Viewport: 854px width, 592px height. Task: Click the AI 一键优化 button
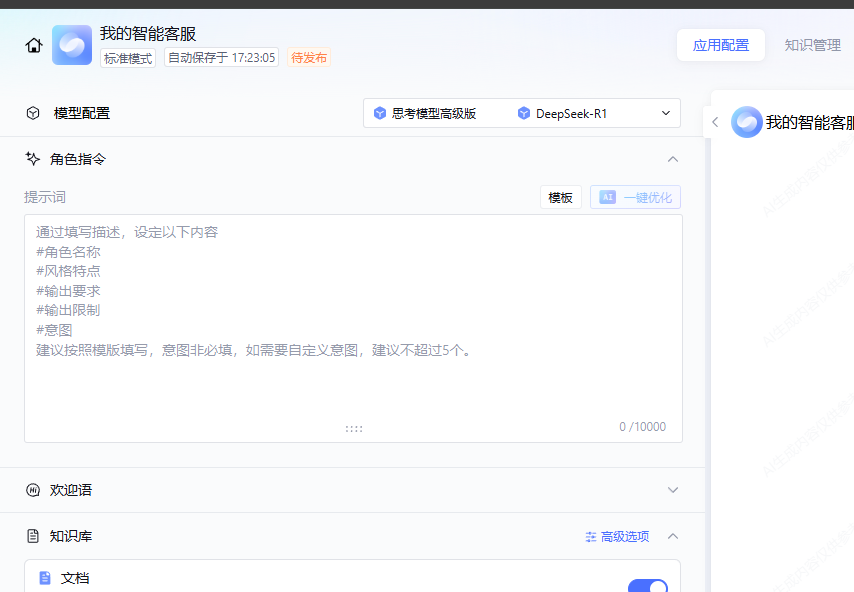pos(635,197)
